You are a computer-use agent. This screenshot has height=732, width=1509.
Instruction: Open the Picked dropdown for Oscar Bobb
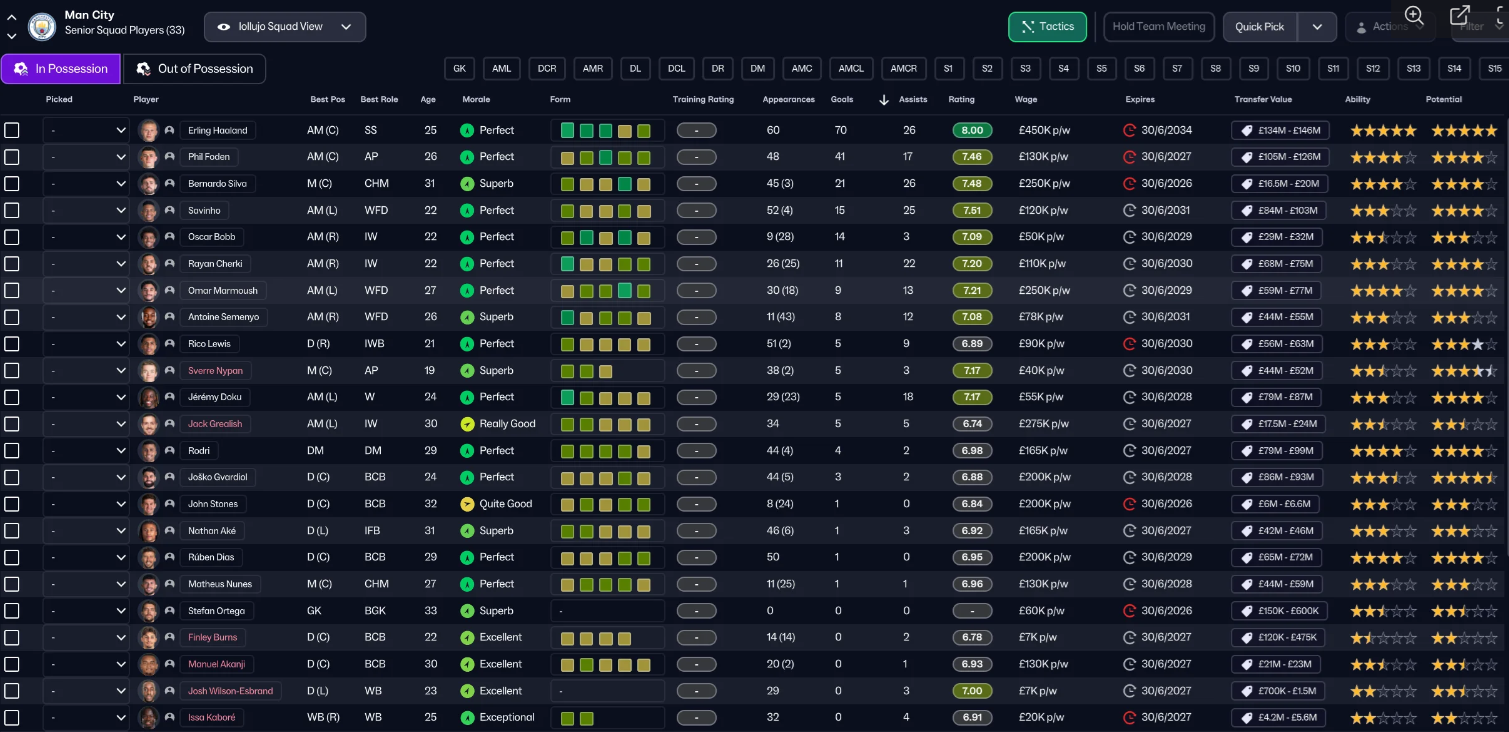[x=87, y=237]
